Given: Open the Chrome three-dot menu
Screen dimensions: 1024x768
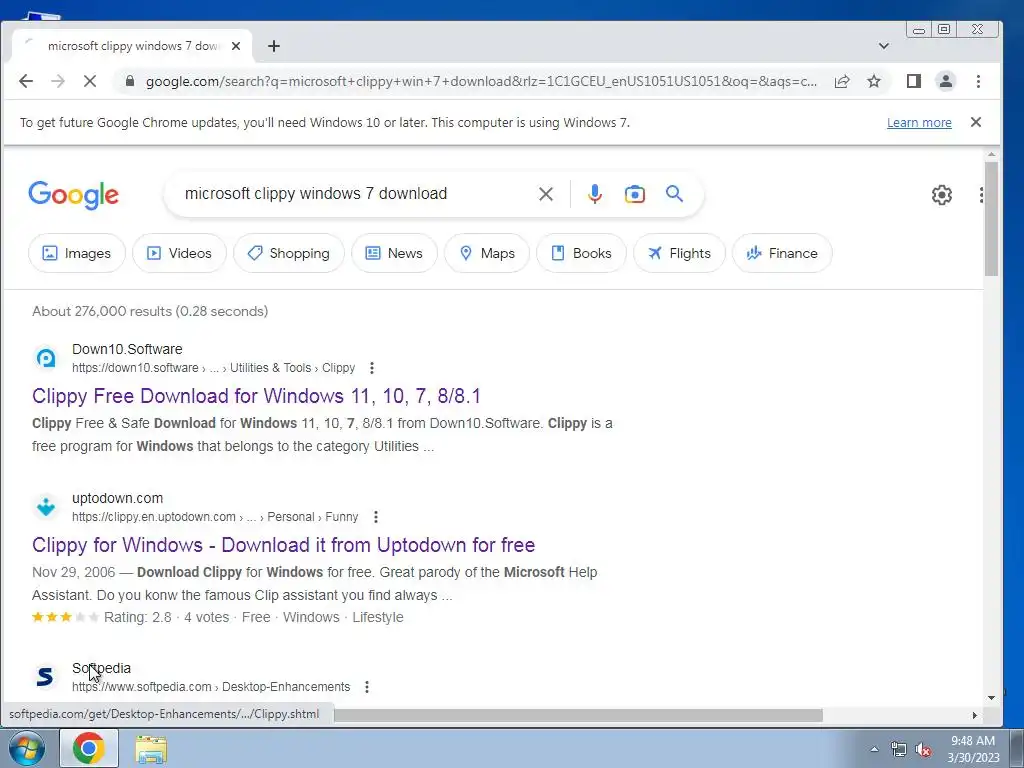Looking at the screenshot, I should click(x=978, y=81).
